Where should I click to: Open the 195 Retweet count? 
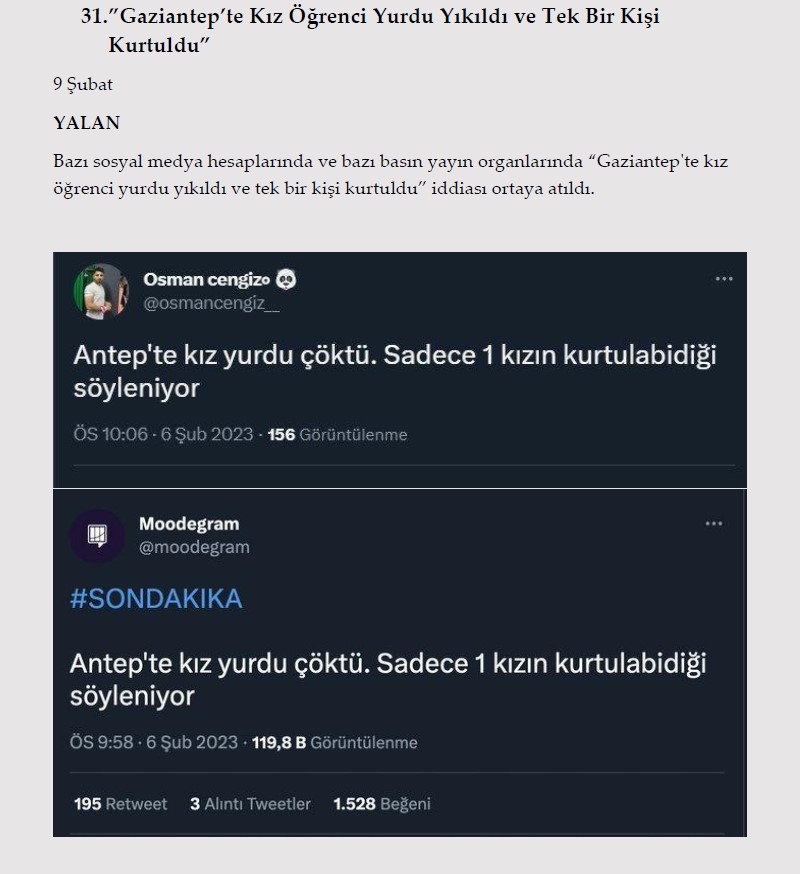point(120,803)
